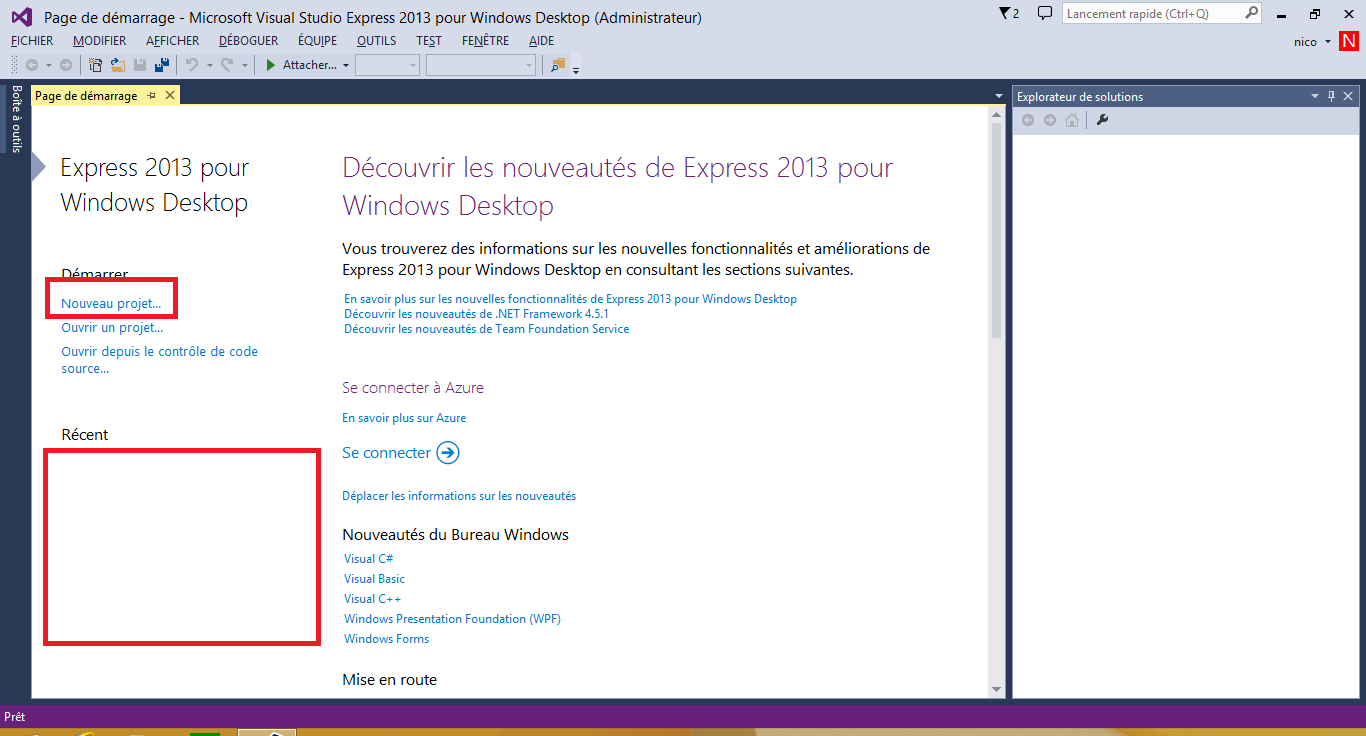Open the Visual C# link

pos(369,559)
